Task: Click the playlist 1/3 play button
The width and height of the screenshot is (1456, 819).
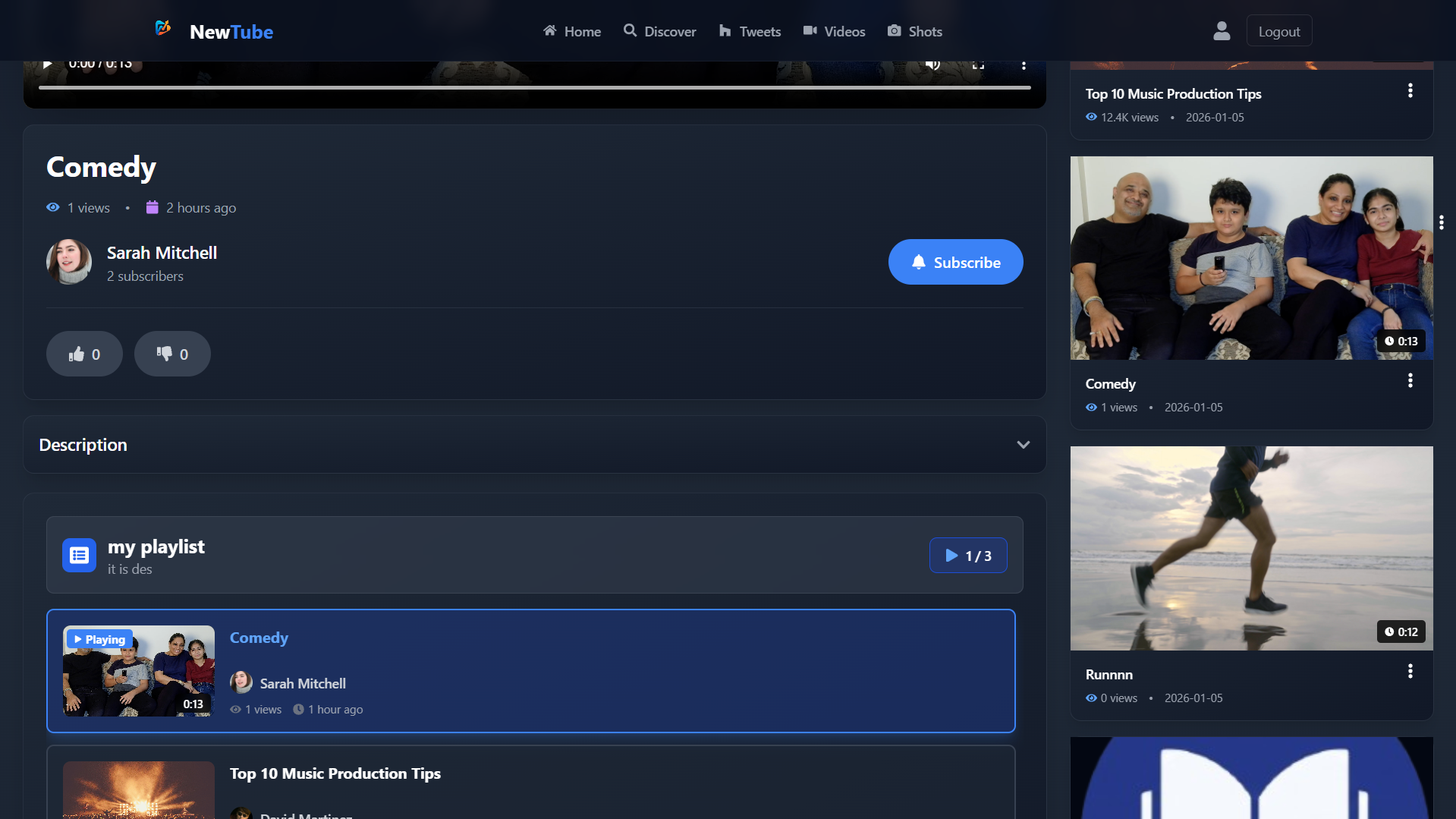Action: [967, 556]
